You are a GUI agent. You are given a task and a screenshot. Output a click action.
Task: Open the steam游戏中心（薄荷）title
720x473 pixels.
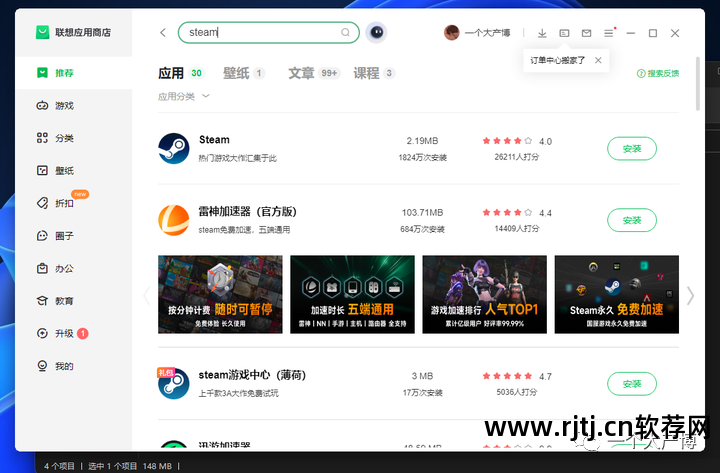click(252, 375)
